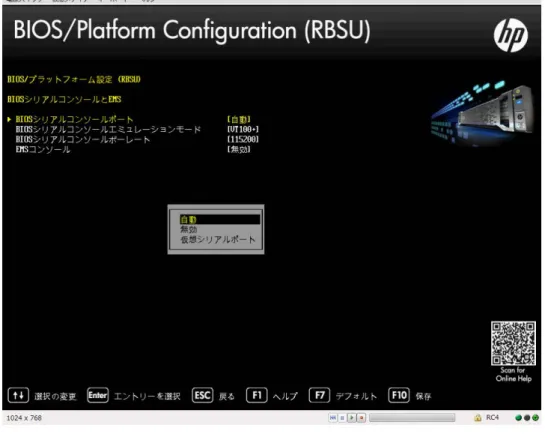Click the QR code for online help

coord(513,343)
